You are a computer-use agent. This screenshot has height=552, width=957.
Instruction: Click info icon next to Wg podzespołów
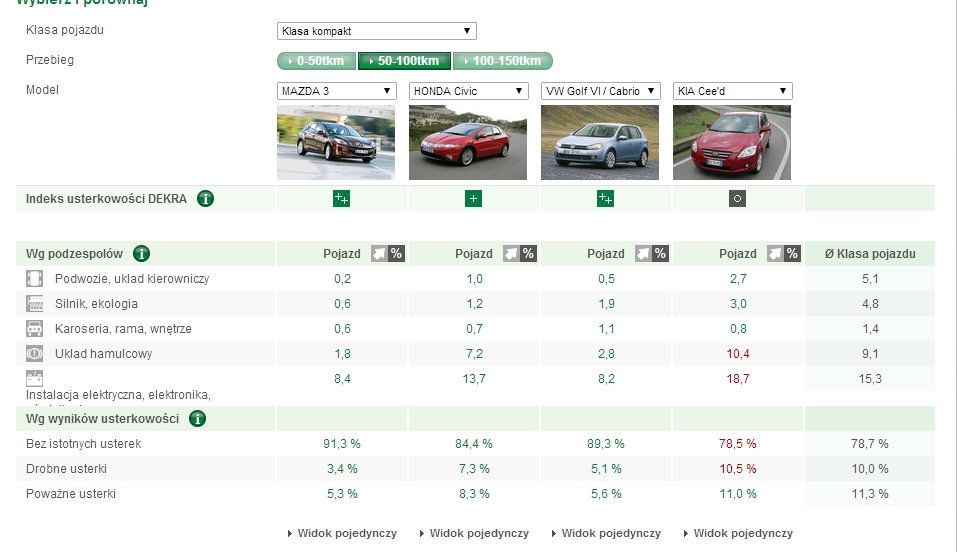coord(142,254)
